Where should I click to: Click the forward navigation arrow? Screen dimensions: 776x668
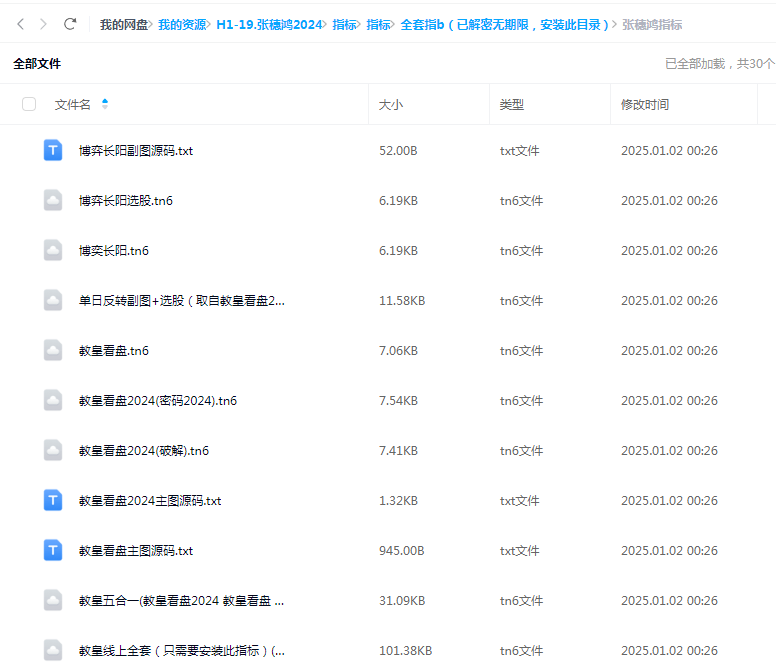coord(43,24)
